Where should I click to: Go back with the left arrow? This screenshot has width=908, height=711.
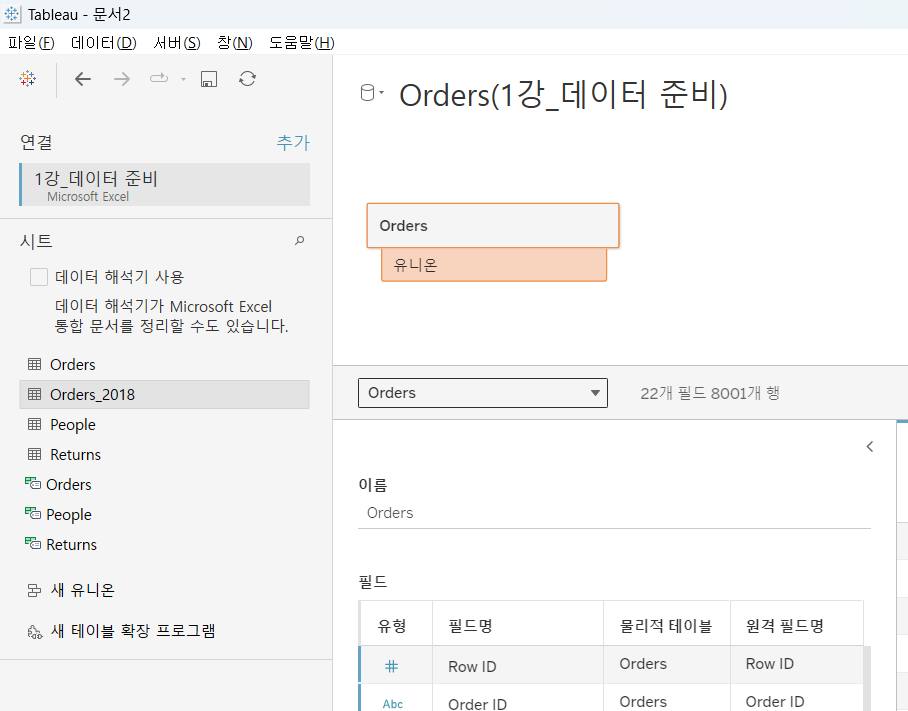point(83,79)
